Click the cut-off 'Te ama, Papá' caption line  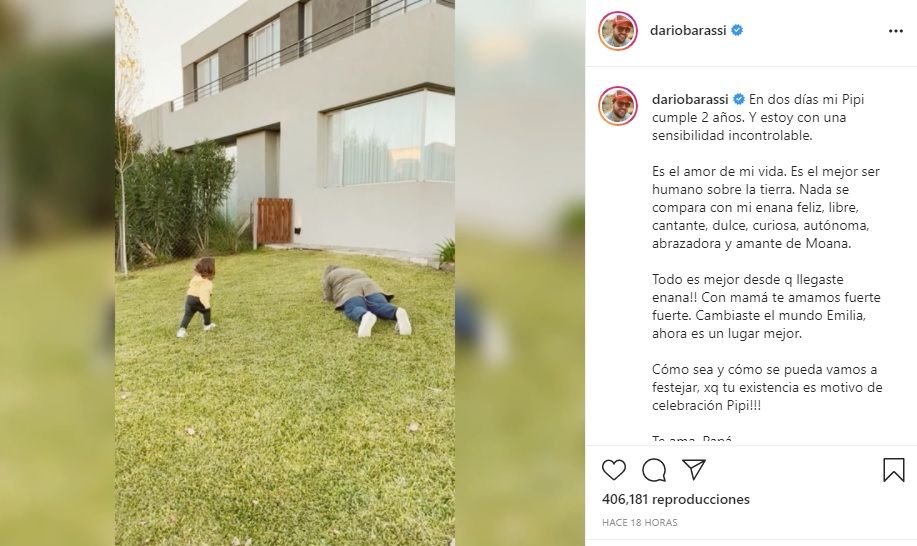tap(692, 438)
